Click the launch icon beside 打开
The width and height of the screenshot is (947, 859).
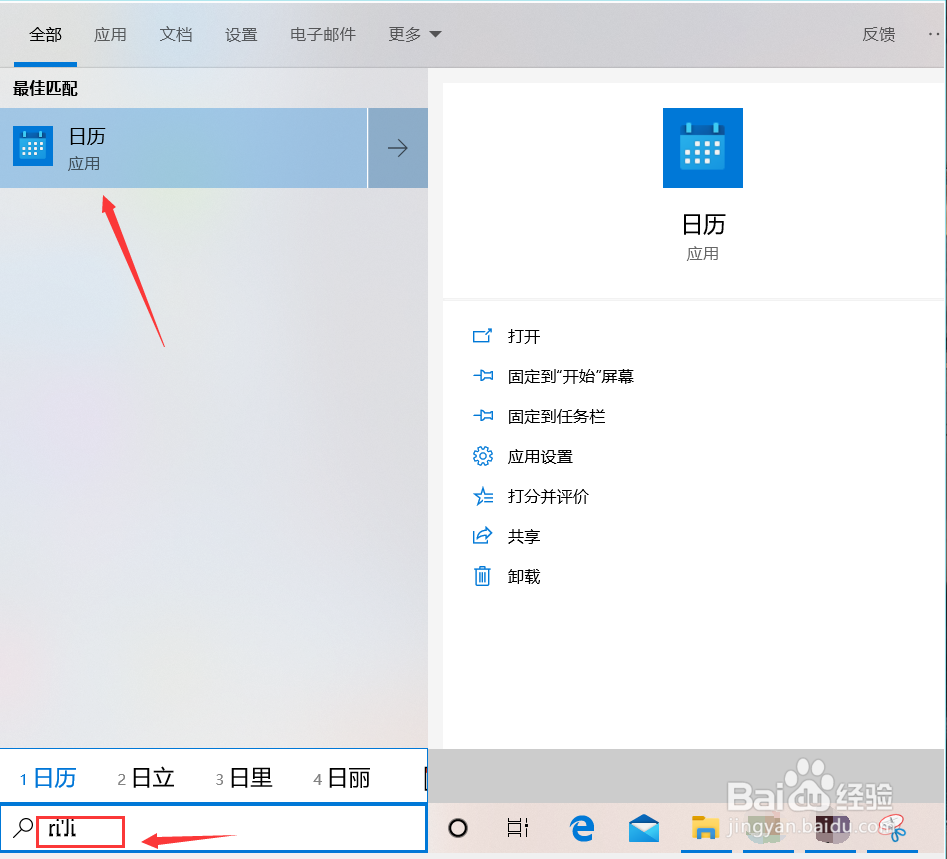coord(483,336)
